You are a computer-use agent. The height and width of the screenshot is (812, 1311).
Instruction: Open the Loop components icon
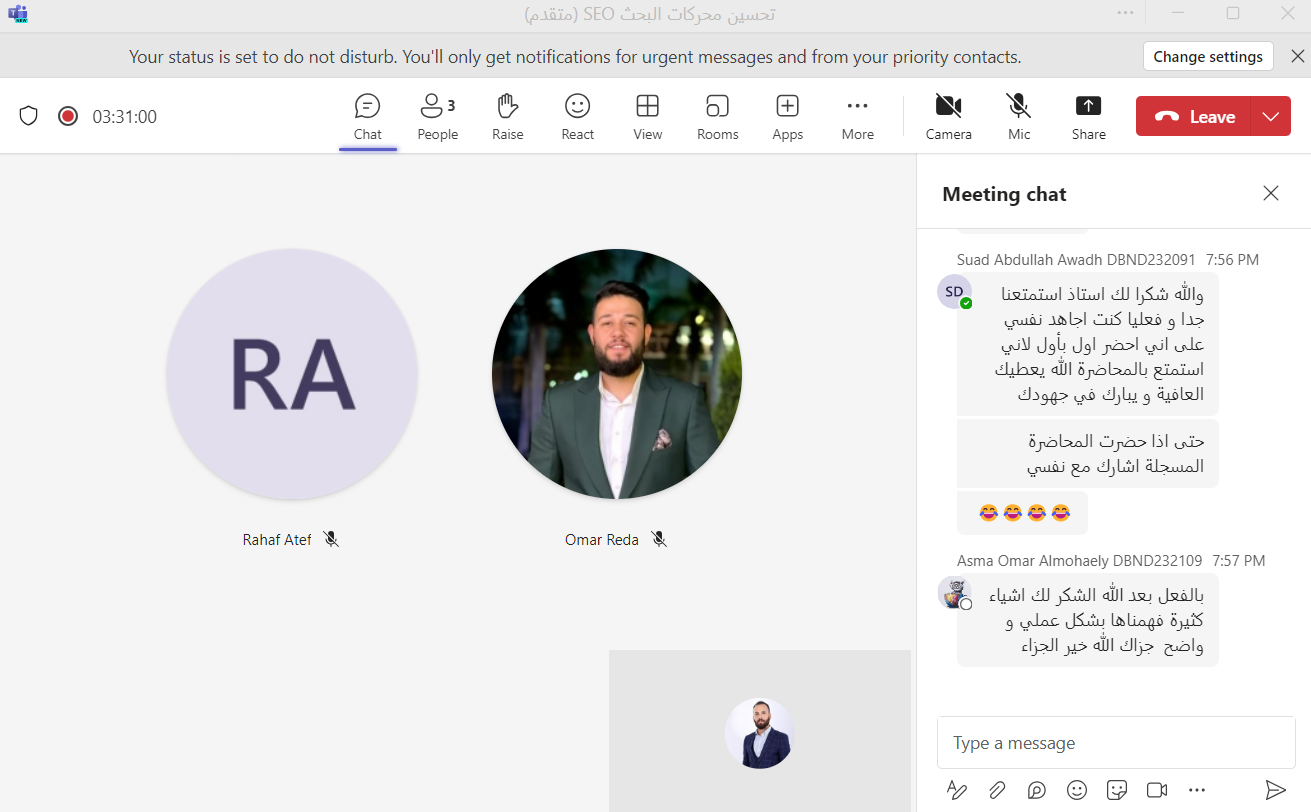point(1037,790)
